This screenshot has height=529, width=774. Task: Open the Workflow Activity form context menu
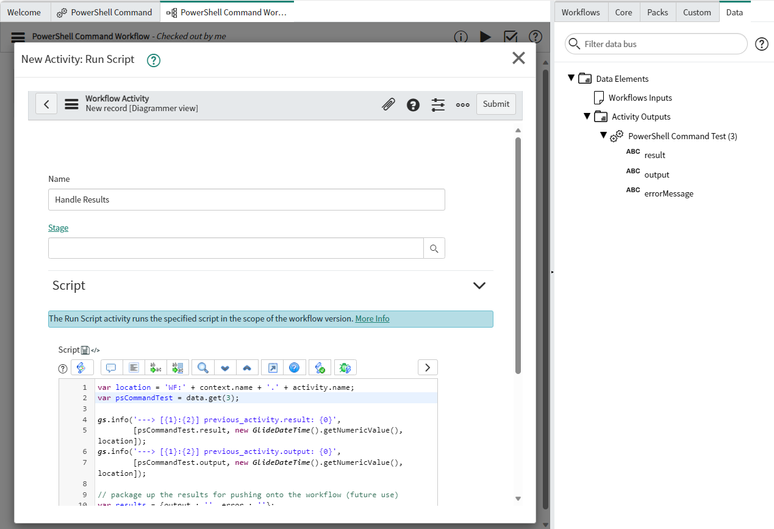coord(72,104)
